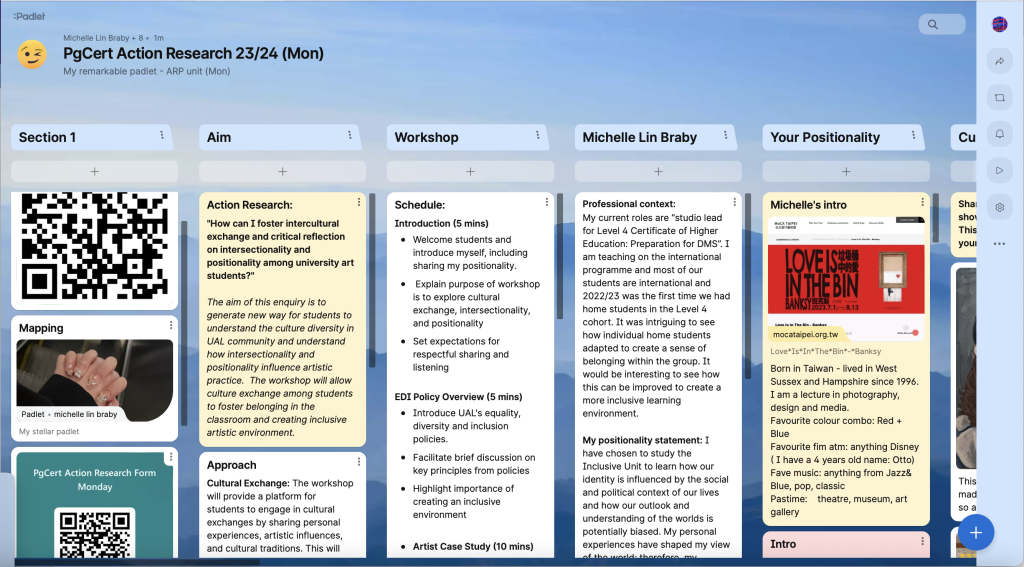Click the 'Action Research:' post heading
Screen dimensions: 1024x567
click(249, 205)
